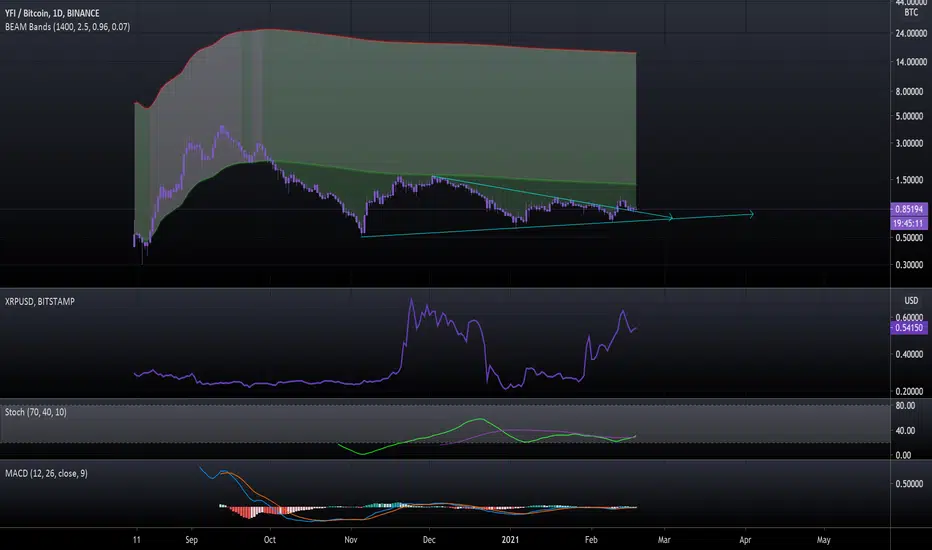The image size is (932, 550).
Task: Click the Sep marker on time axis
Action: (191, 540)
